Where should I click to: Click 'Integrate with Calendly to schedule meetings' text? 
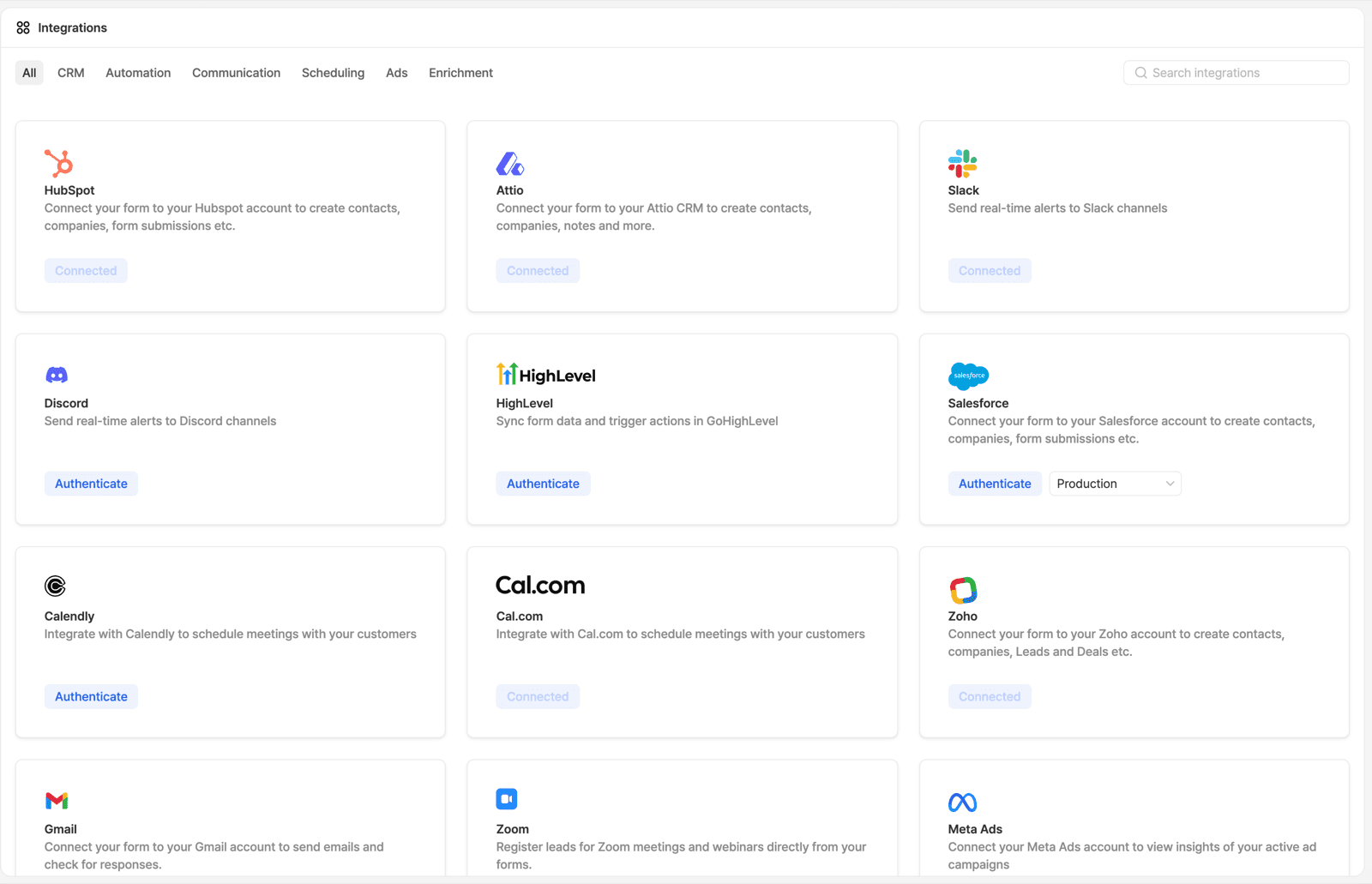click(x=231, y=634)
